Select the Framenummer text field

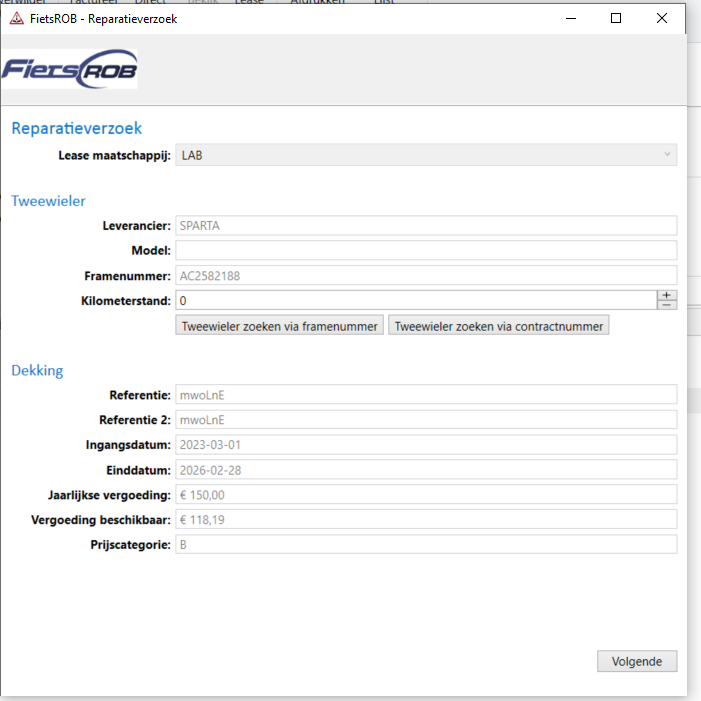tap(426, 275)
